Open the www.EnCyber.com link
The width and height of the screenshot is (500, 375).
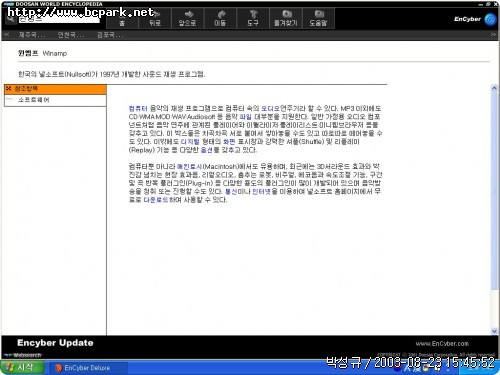tap(442, 344)
